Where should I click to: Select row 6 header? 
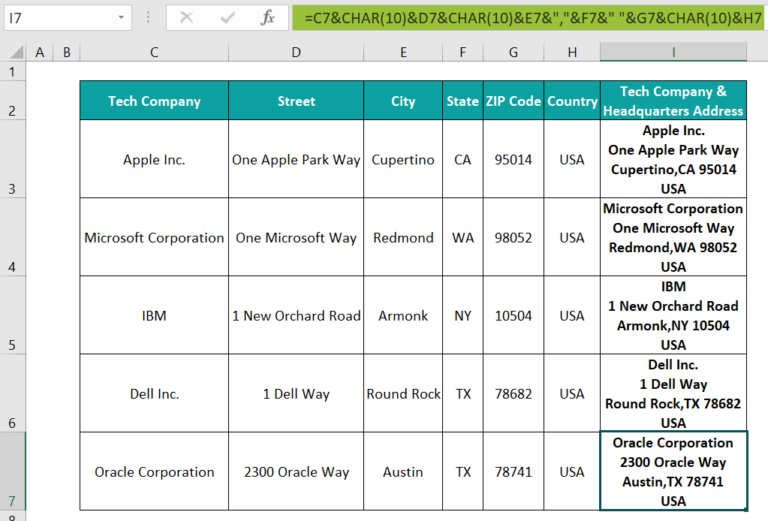(x=12, y=393)
